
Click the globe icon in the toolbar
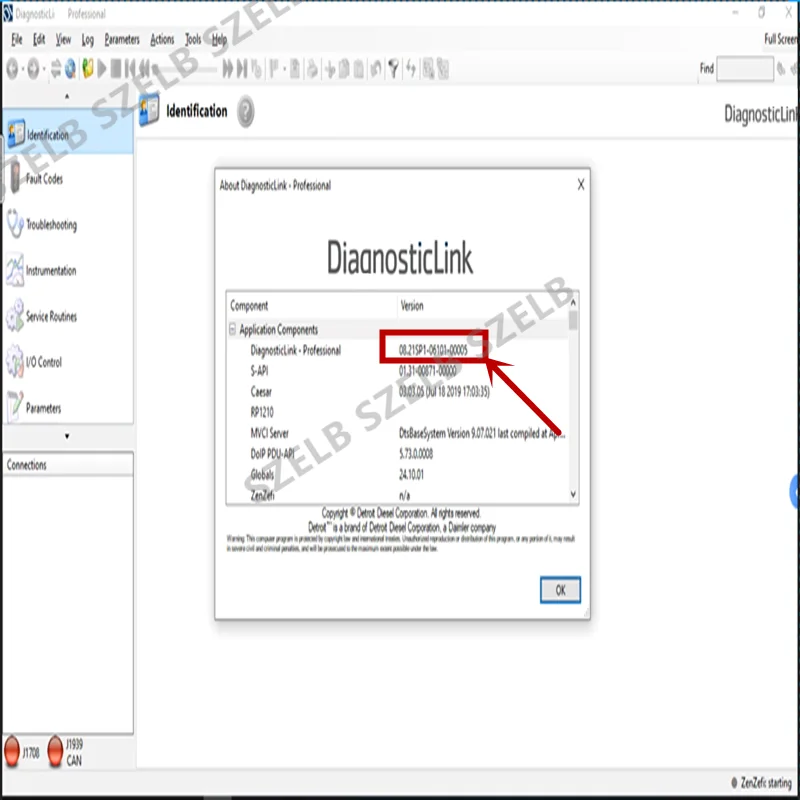coord(70,68)
